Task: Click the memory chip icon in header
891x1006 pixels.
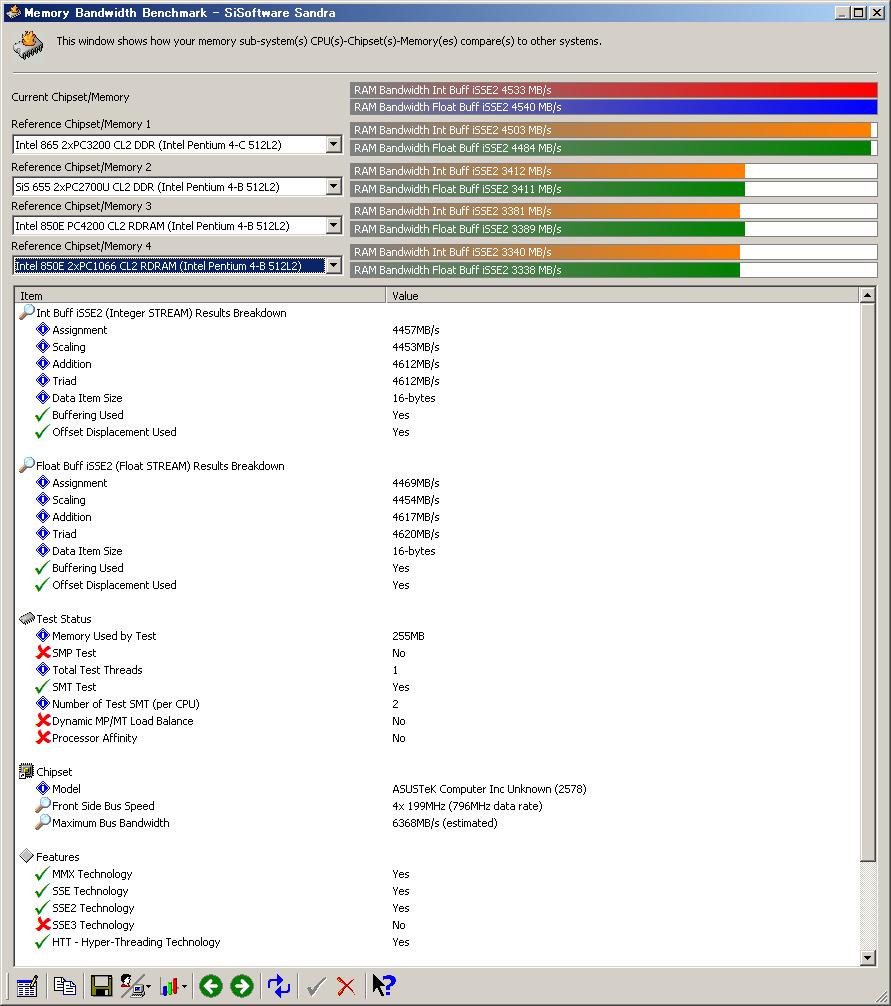Action: coord(28,46)
